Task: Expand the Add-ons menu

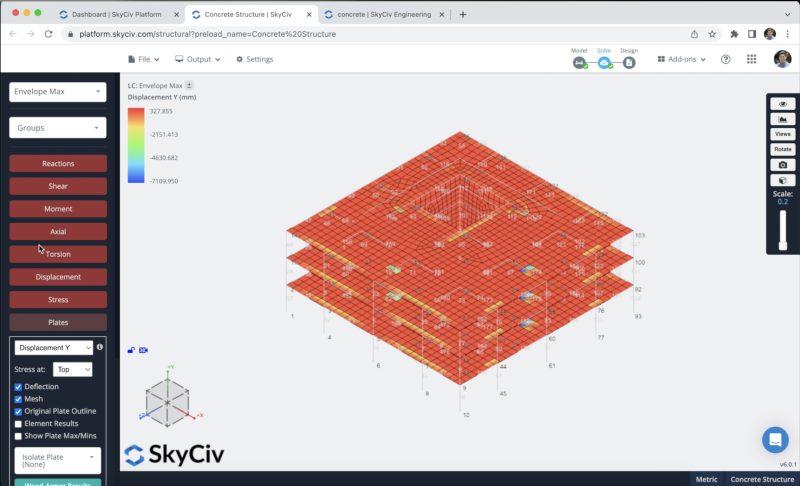Action: pyautogui.click(x=682, y=59)
